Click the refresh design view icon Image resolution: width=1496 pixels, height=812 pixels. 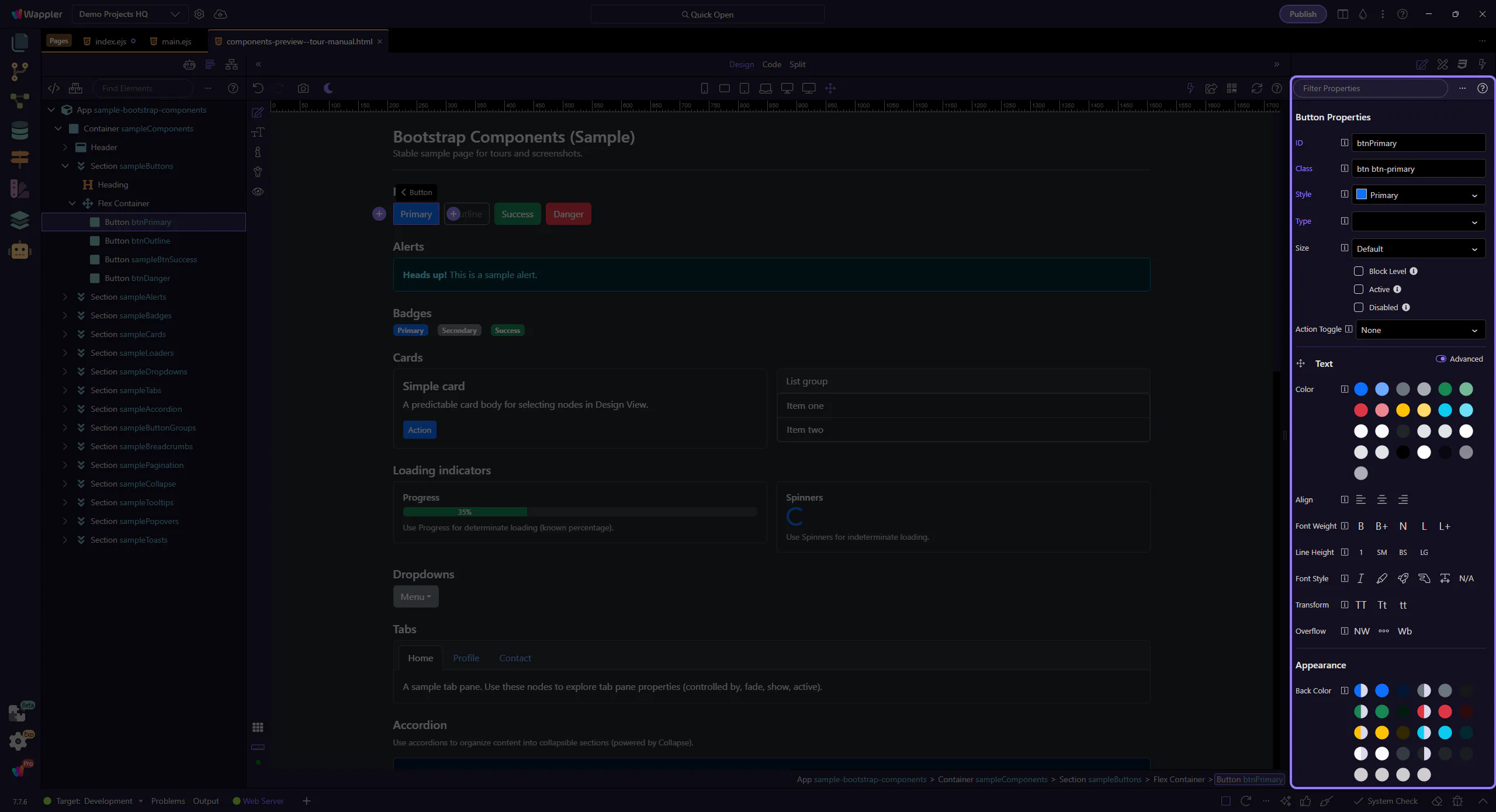coord(1256,88)
